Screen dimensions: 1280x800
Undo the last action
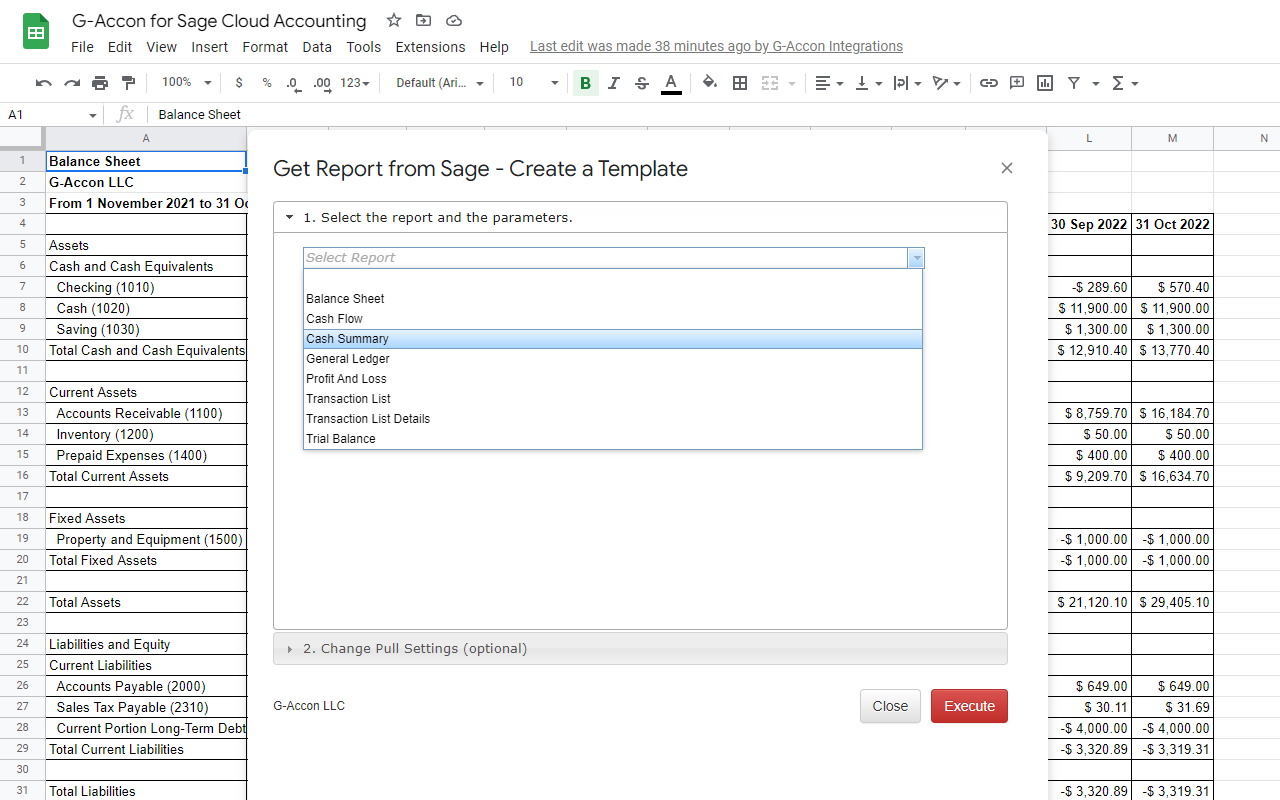tap(43, 83)
